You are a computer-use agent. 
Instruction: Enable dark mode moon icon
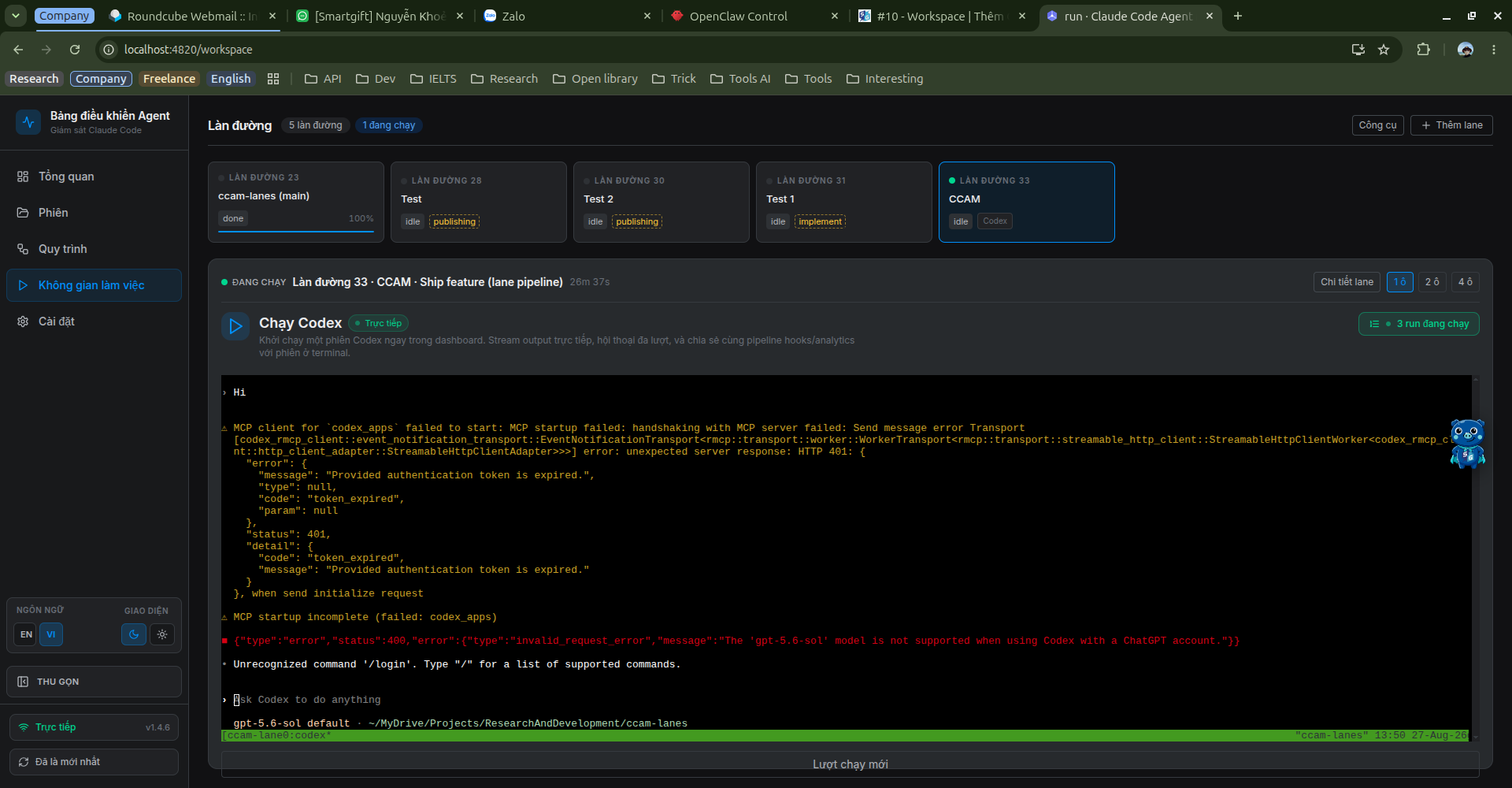134,634
